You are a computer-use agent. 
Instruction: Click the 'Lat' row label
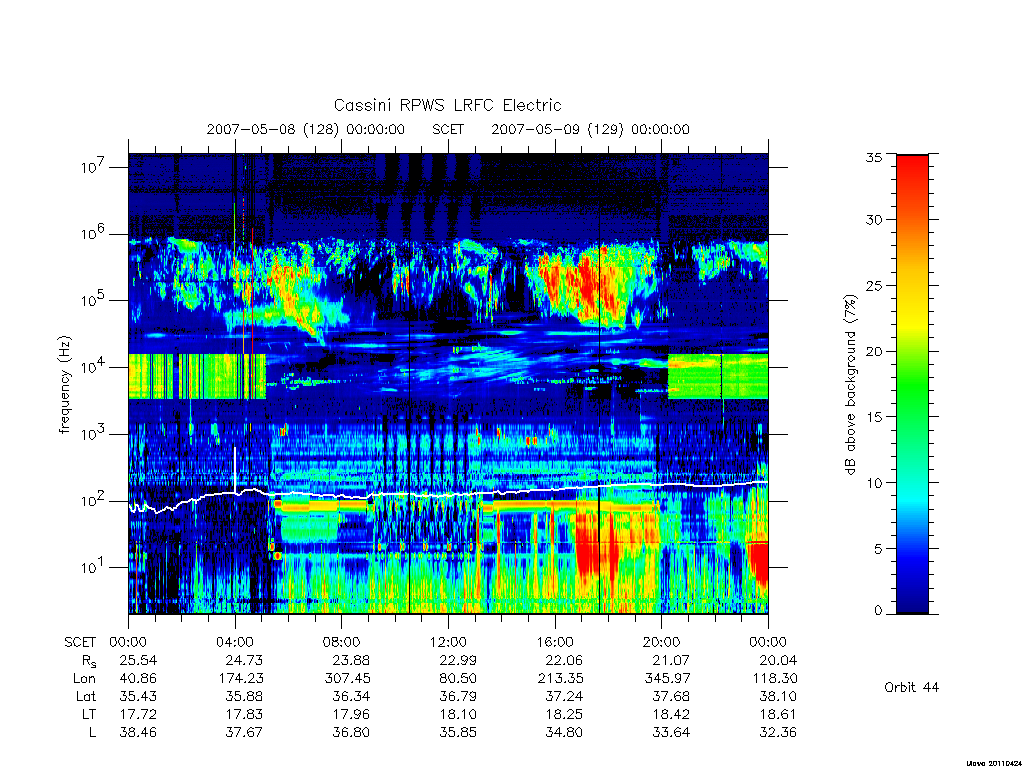(x=86, y=696)
